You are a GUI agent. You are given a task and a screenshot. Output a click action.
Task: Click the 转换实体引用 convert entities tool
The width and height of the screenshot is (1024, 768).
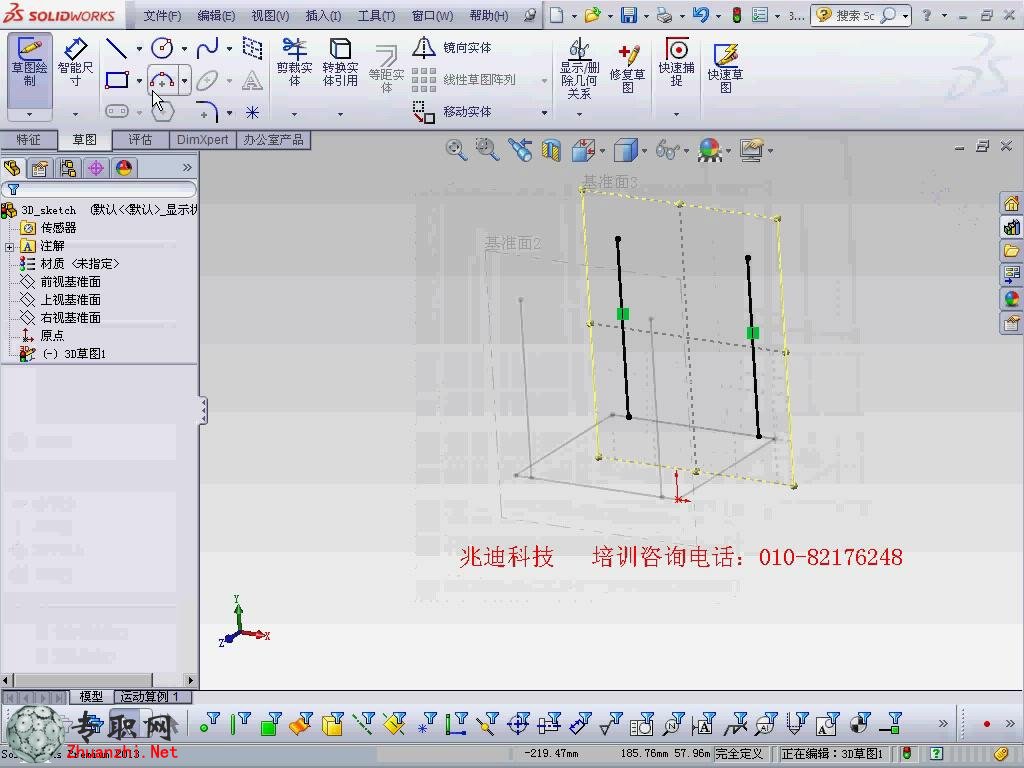click(340, 63)
